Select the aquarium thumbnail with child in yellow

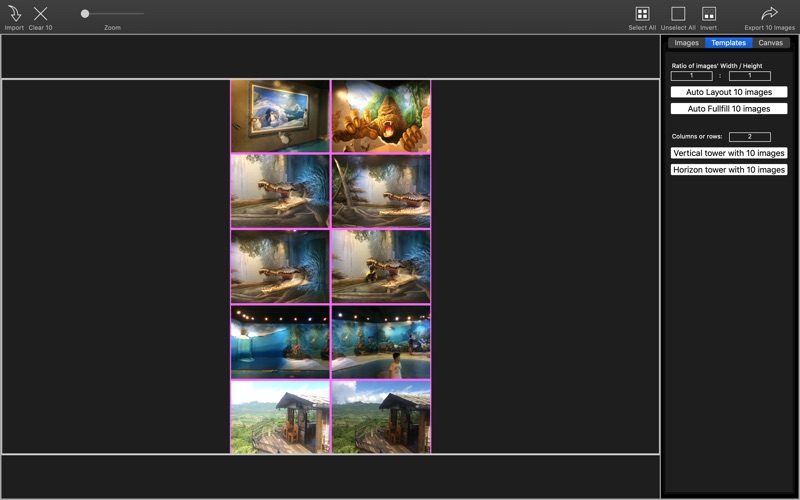pos(381,342)
